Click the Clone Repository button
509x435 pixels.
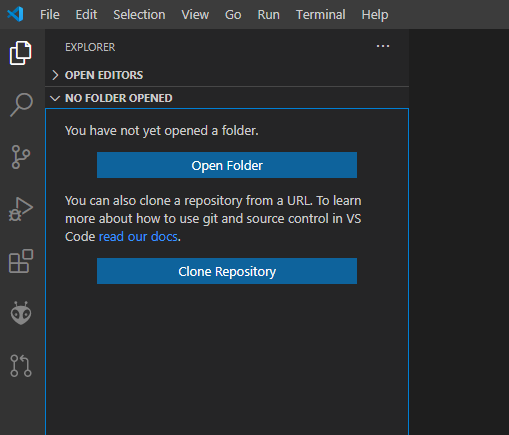click(227, 271)
